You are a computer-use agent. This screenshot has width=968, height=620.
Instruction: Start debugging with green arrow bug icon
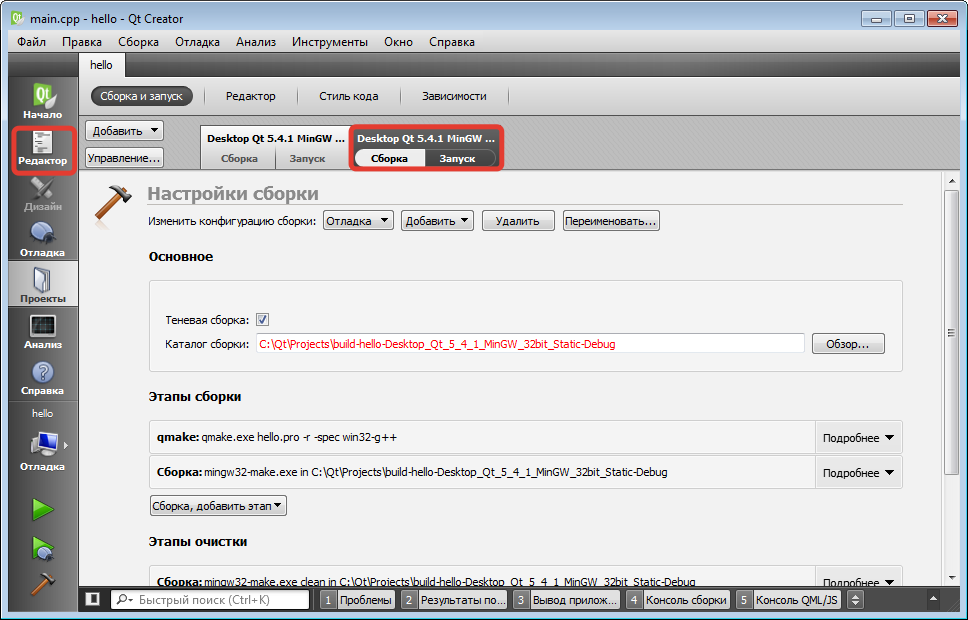tap(43, 548)
